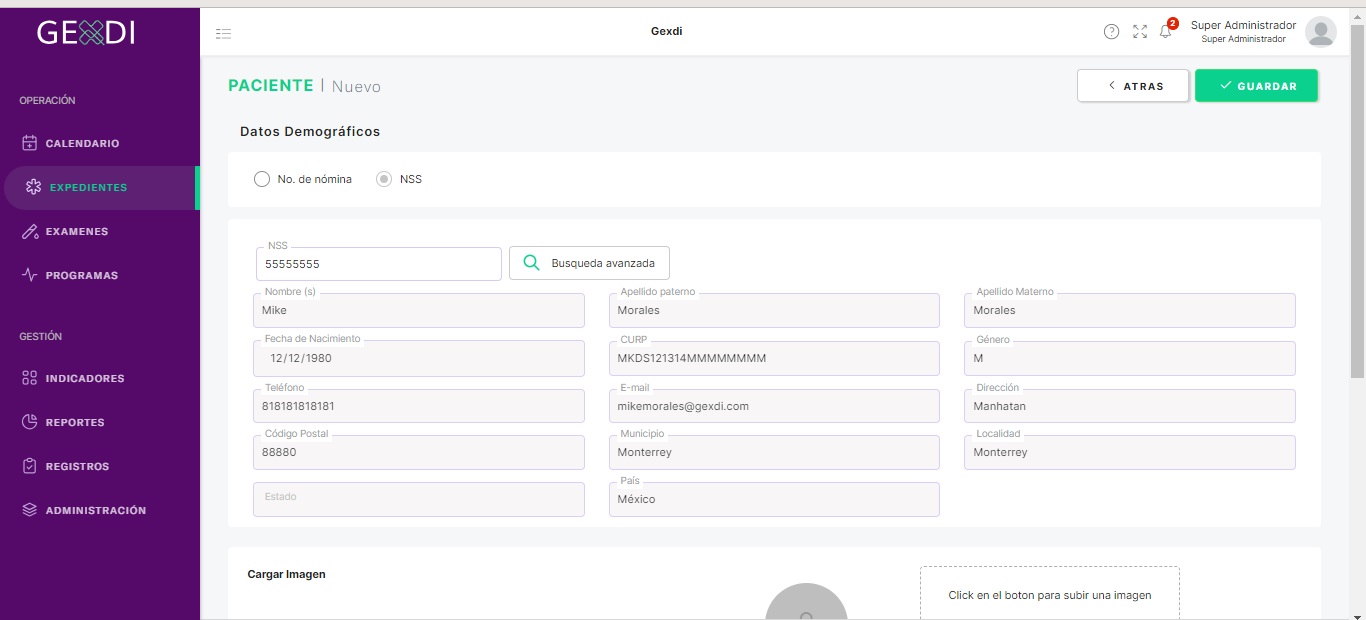
Task: Click the Gexdi header title text
Action: (666, 31)
